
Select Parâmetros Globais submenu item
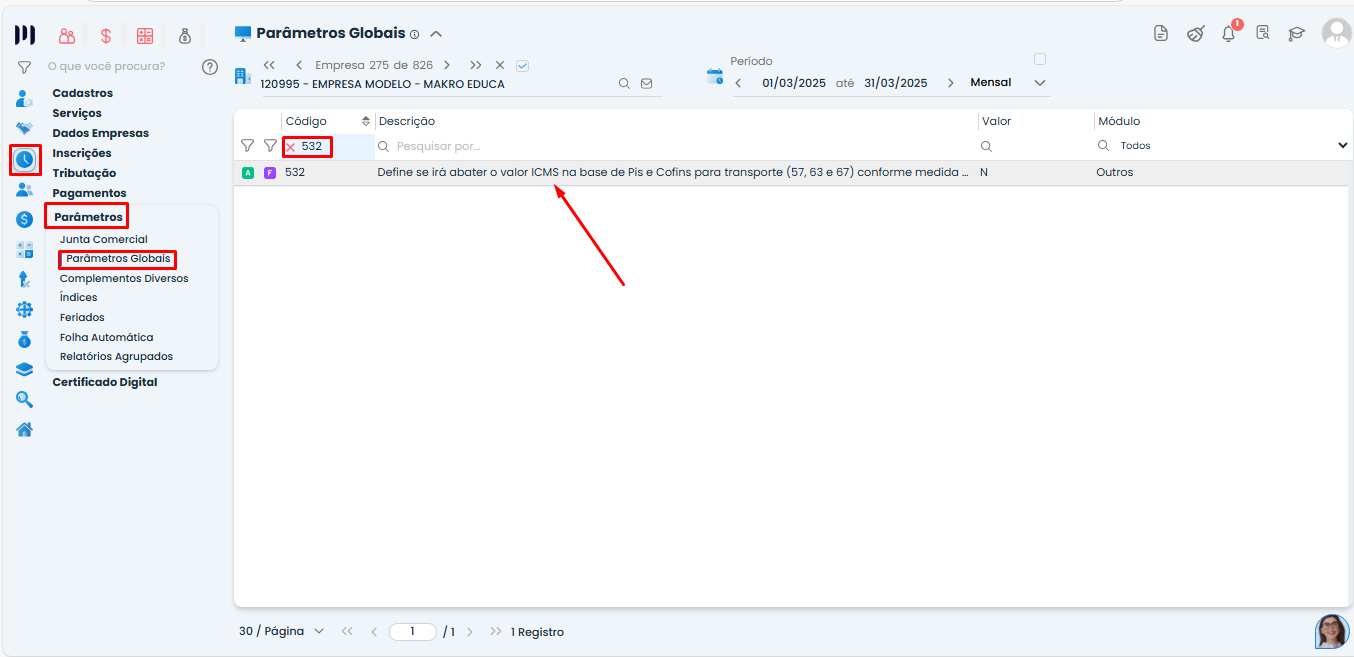point(118,259)
